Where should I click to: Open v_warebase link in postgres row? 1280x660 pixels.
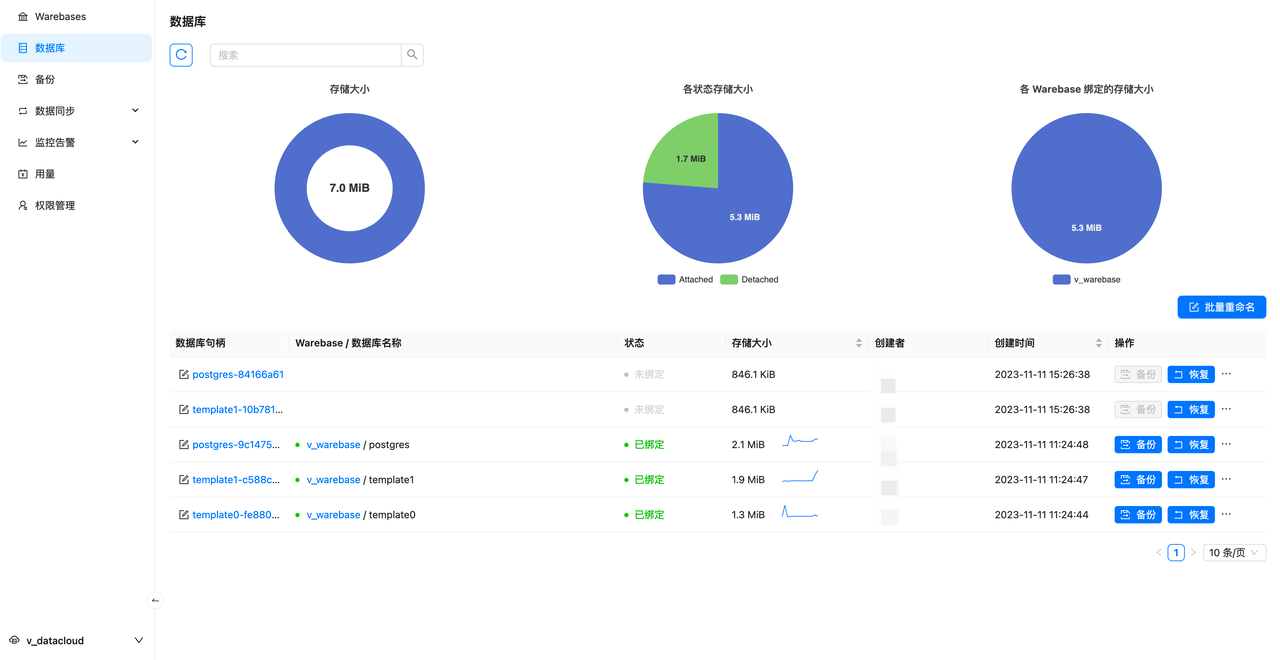(333, 445)
